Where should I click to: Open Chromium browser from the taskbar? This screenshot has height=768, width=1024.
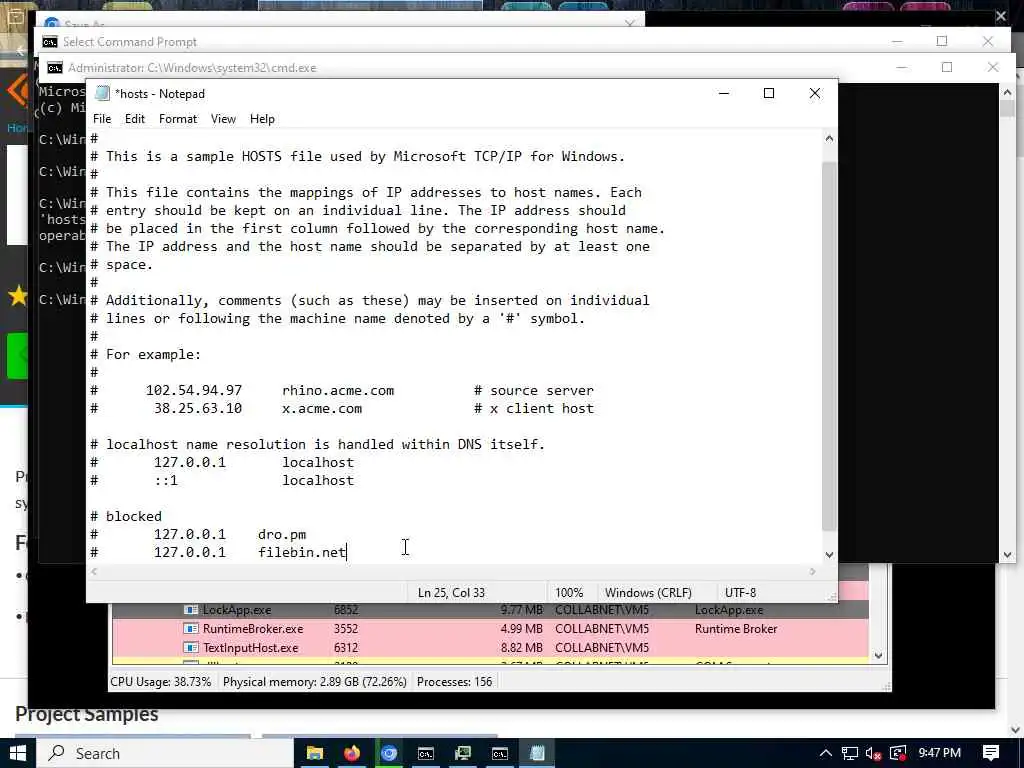tap(389, 753)
